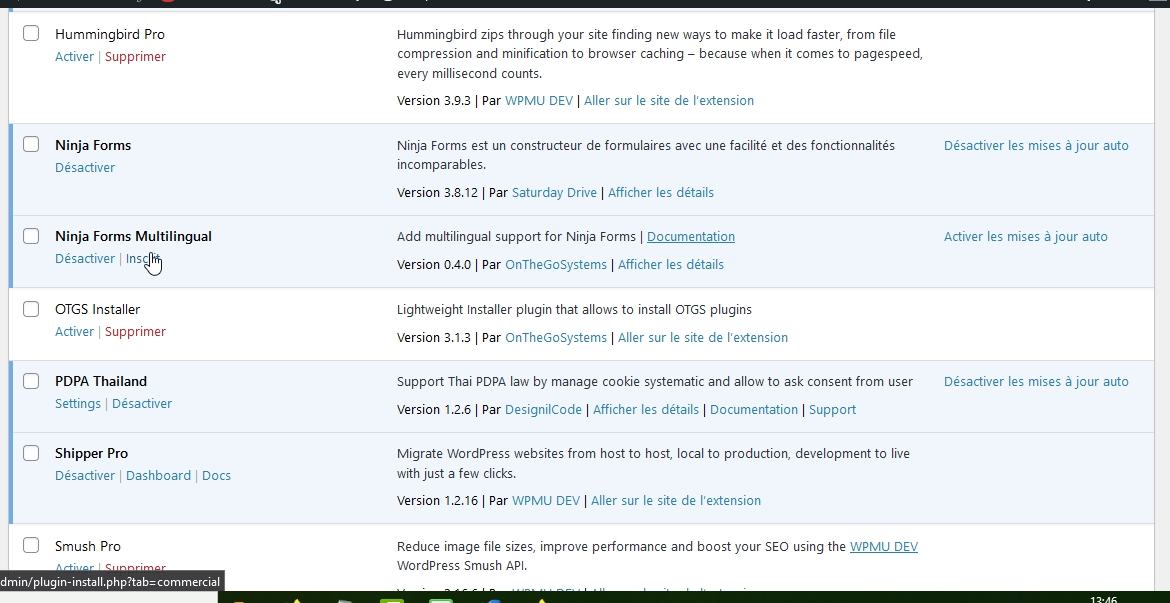Click the 'Lightweight Installer plugin' description text
The height and width of the screenshot is (603, 1170).
(x=575, y=310)
